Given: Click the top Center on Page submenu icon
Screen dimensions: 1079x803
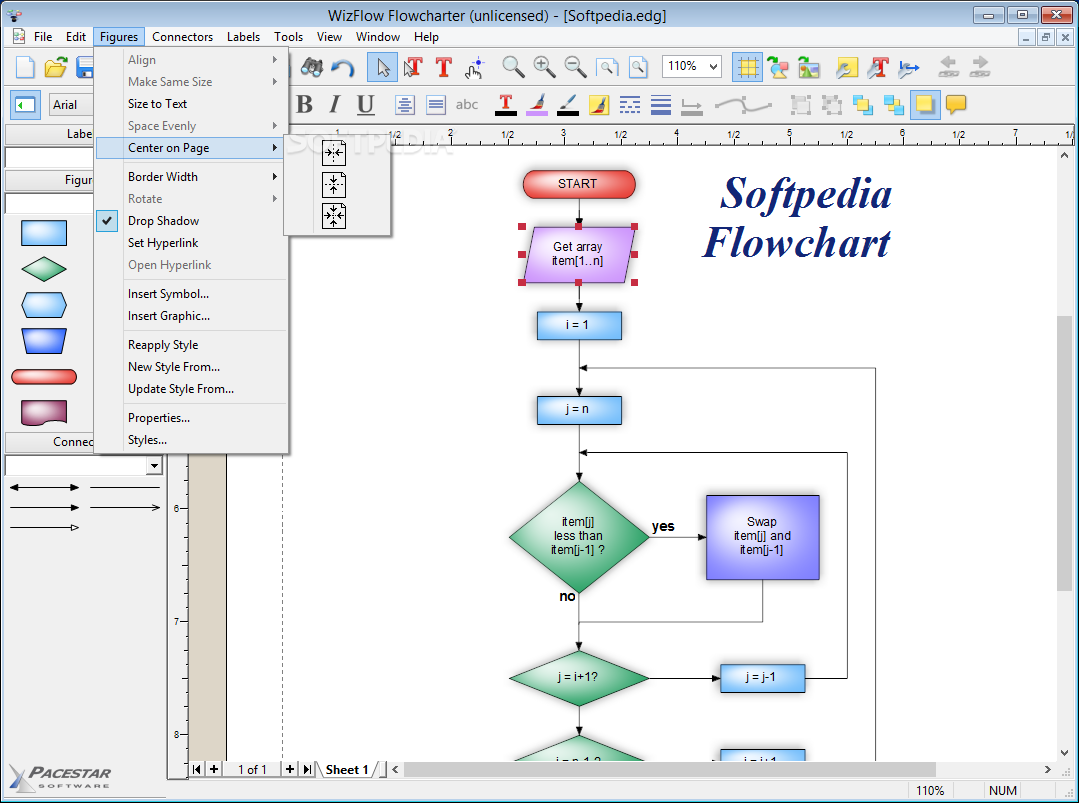Looking at the screenshot, I should click(x=334, y=153).
